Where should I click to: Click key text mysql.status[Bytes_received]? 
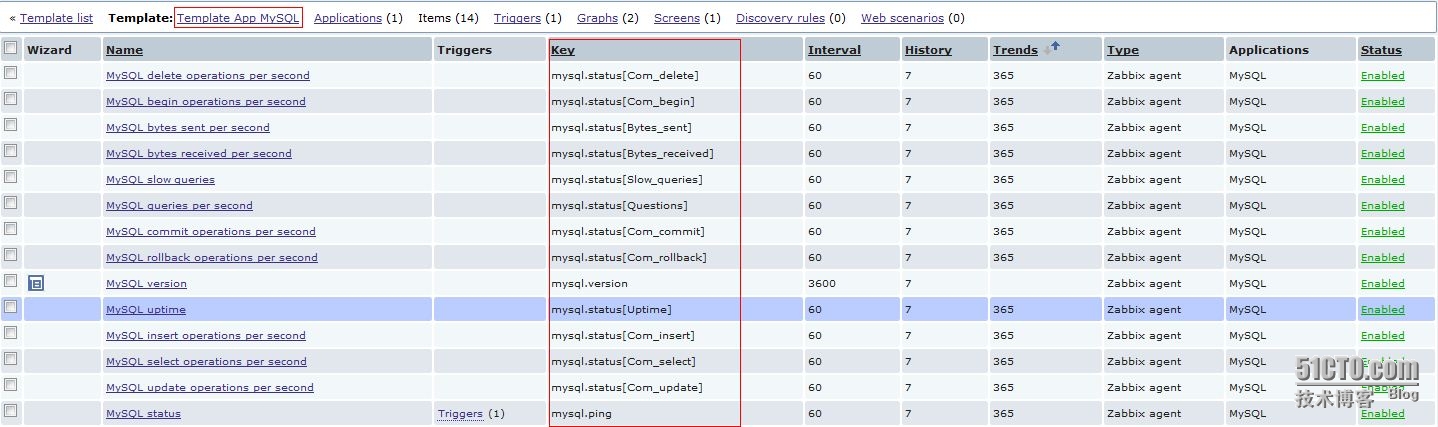tap(632, 154)
